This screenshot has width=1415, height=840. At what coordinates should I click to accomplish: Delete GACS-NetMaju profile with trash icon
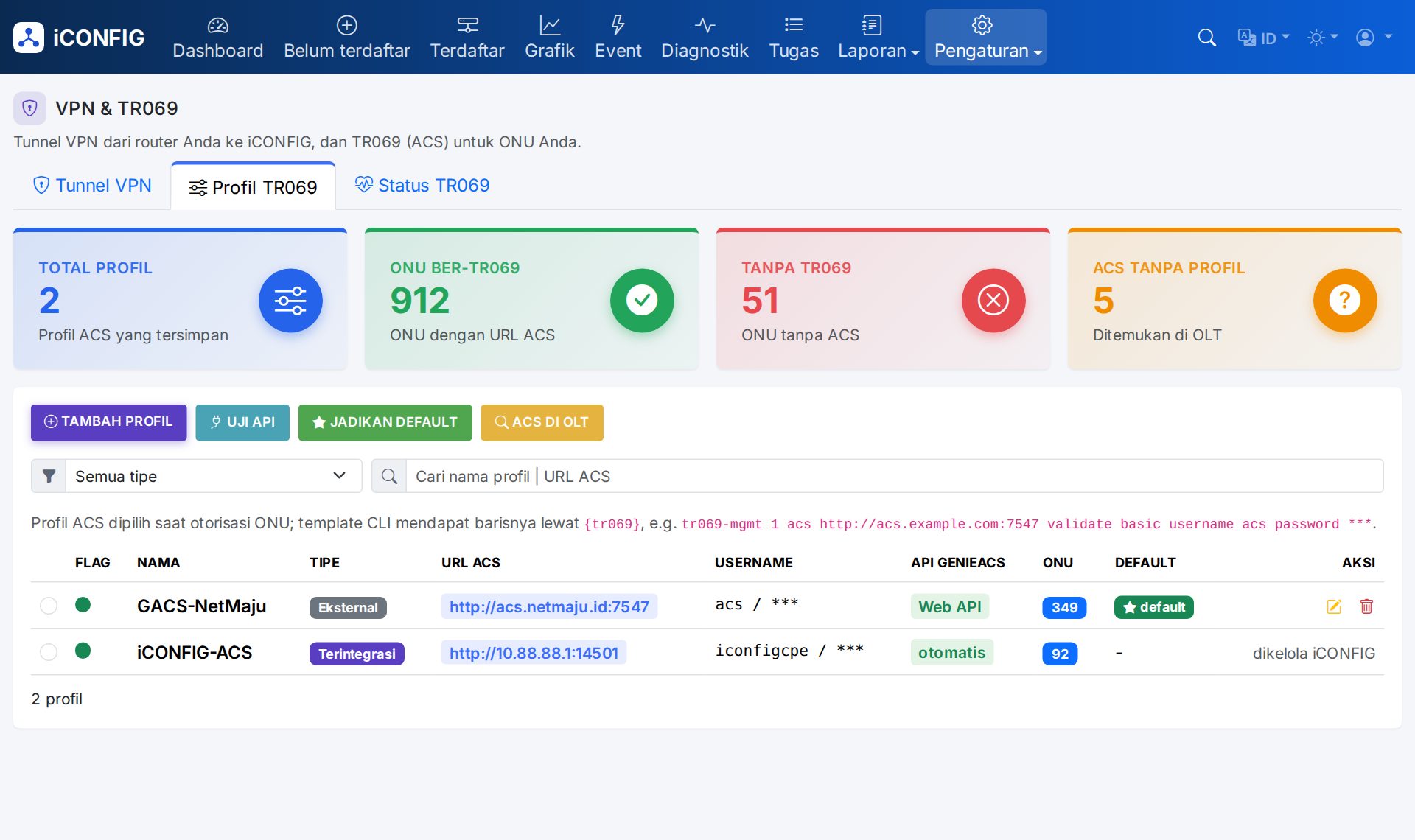pyautogui.click(x=1366, y=606)
